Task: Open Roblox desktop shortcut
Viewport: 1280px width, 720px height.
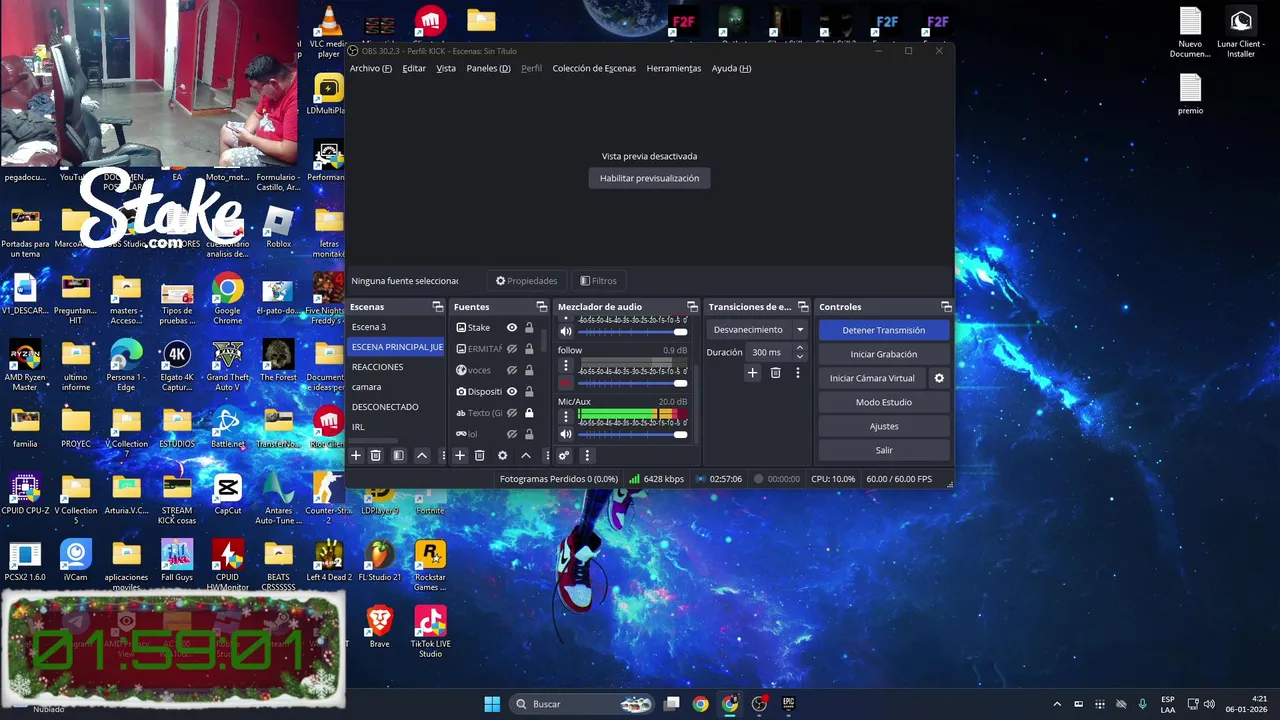Action: [x=278, y=228]
